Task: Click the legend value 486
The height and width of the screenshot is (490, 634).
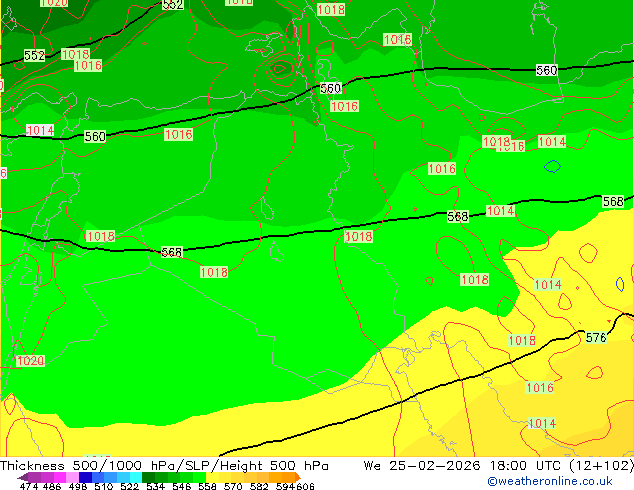Action: point(52,486)
